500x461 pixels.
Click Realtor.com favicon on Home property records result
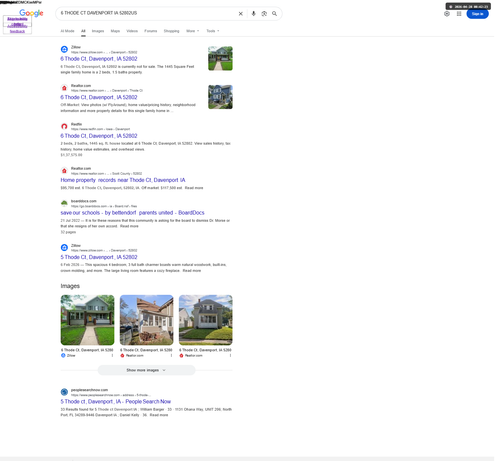(64, 171)
